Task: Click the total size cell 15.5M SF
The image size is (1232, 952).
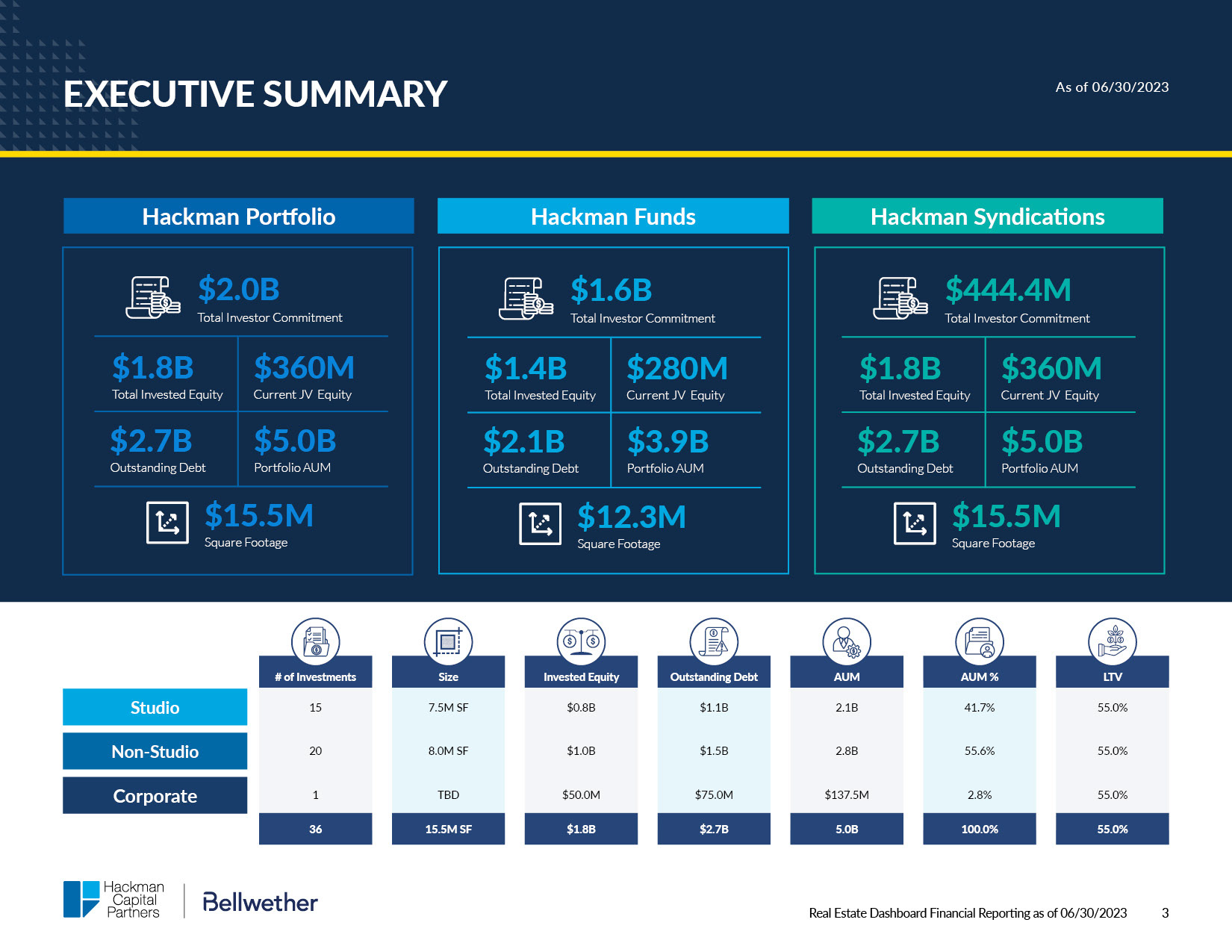Action: (x=448, y=829)
